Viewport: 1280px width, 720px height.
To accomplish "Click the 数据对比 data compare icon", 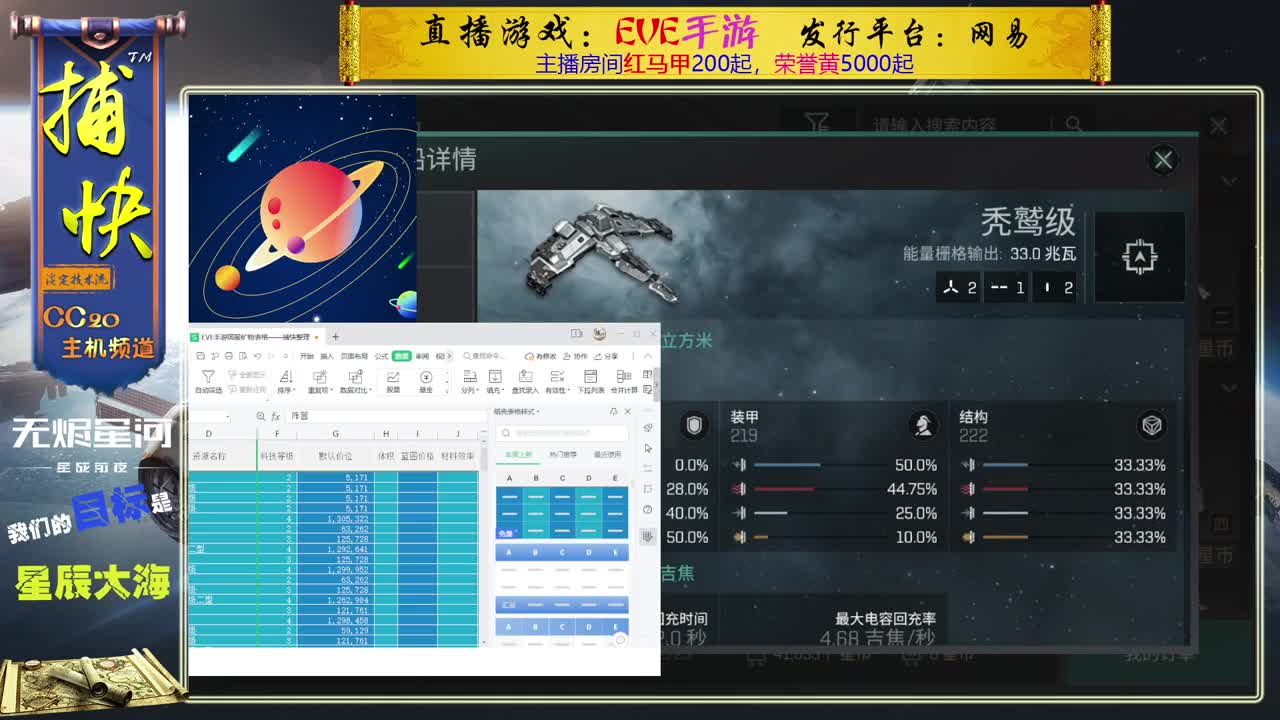I will (352, 378).
